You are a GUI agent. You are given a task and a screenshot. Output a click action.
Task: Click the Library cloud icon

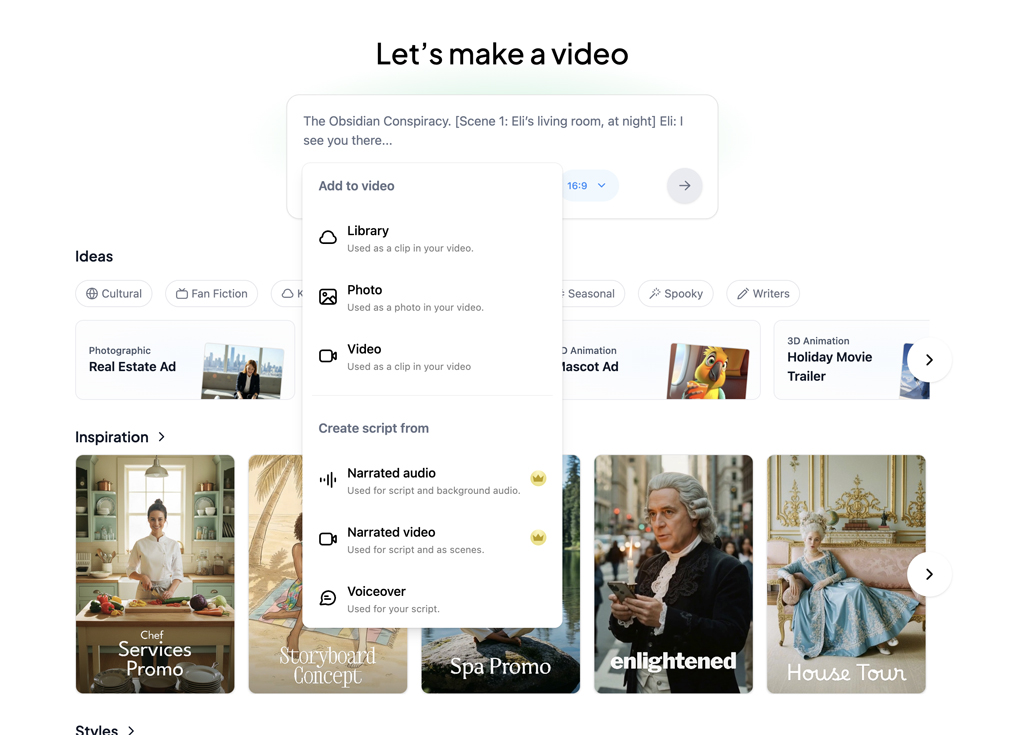(x=328, y=238)
